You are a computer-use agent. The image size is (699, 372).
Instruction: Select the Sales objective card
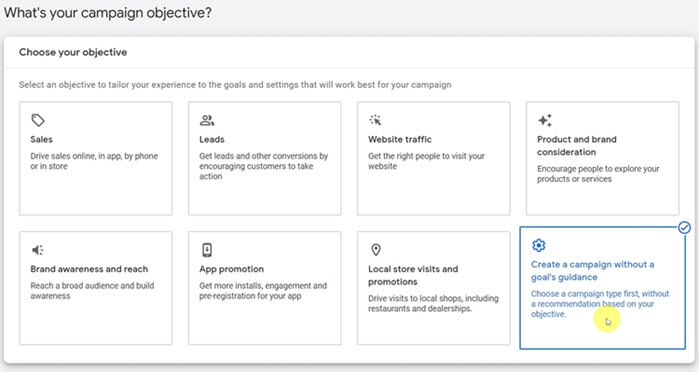click(96, 158)
